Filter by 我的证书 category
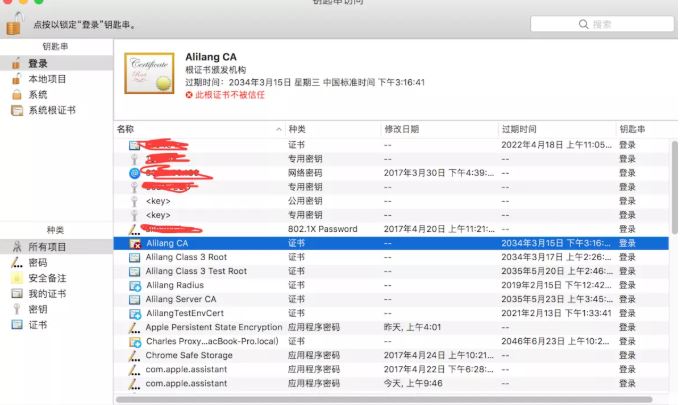This screenshot has width=684, height=405. pyautogui.click(x=57, y=294)
